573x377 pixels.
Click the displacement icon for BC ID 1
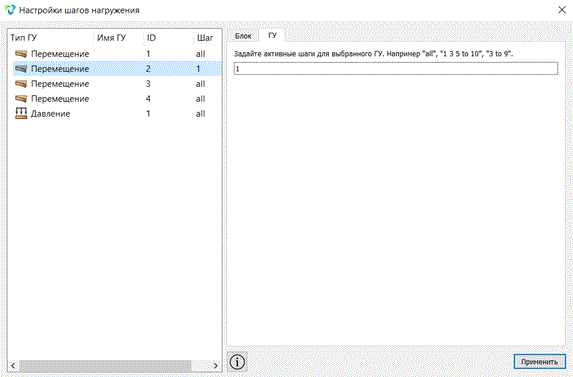[x=21, y=54]
